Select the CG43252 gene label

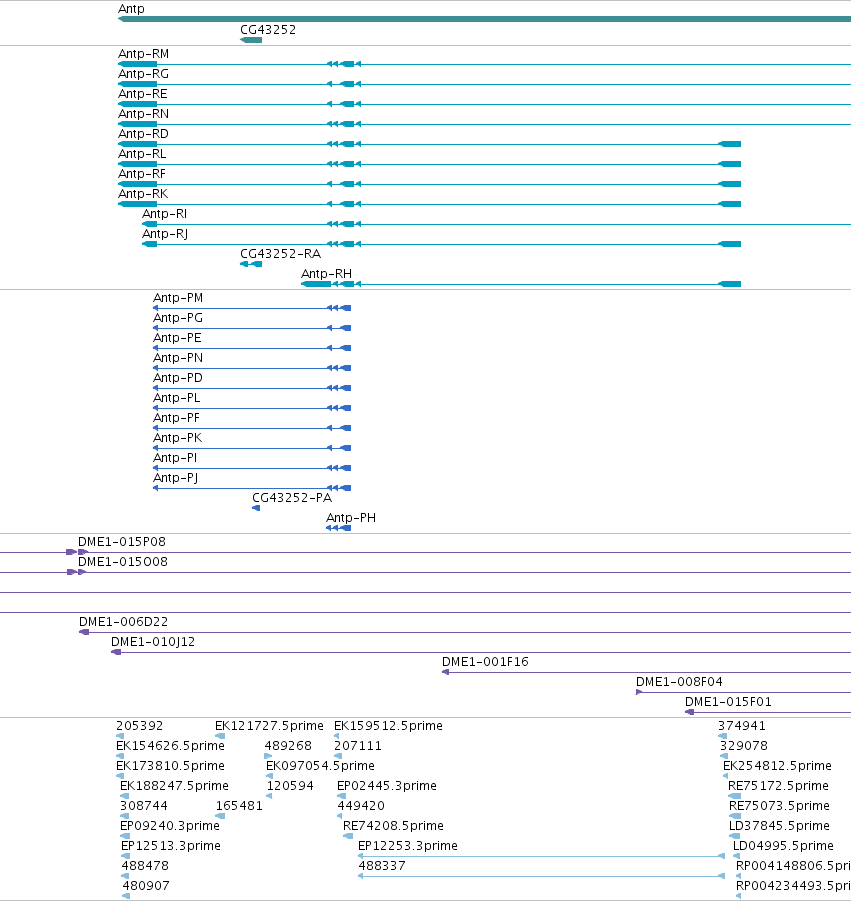[268, 29]
